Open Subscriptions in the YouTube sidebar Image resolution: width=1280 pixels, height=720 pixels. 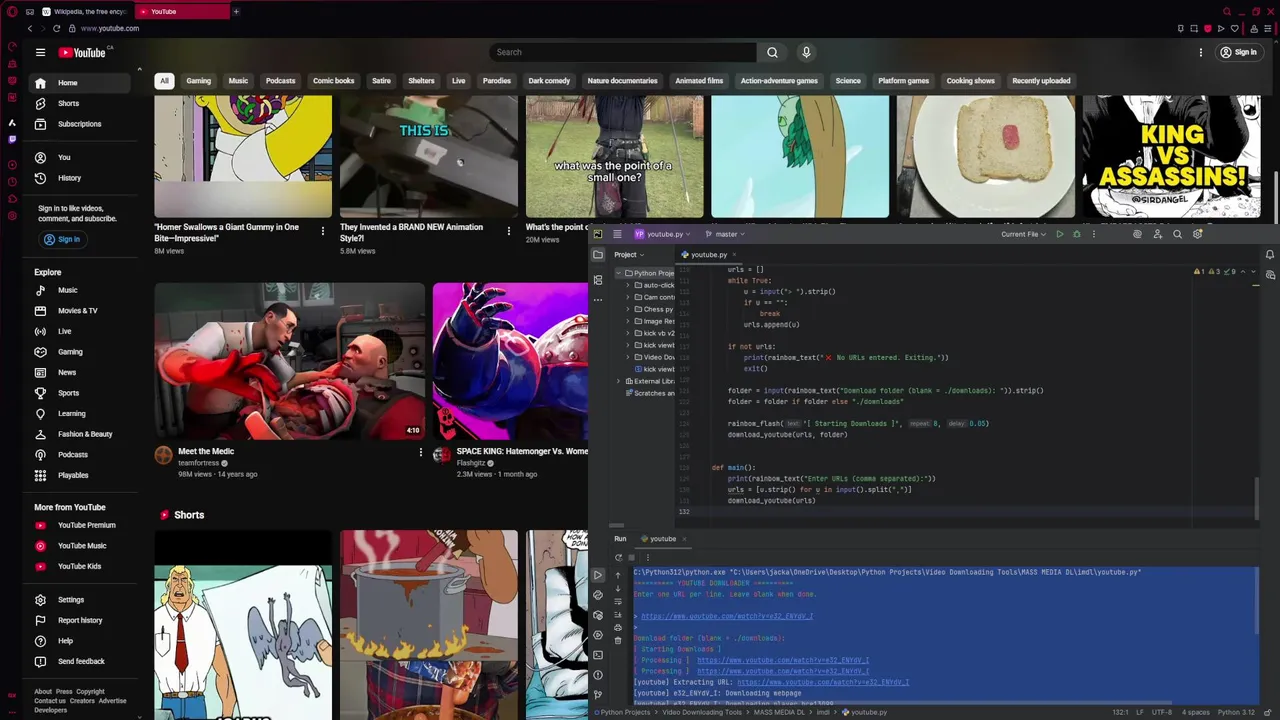[79, 124]
